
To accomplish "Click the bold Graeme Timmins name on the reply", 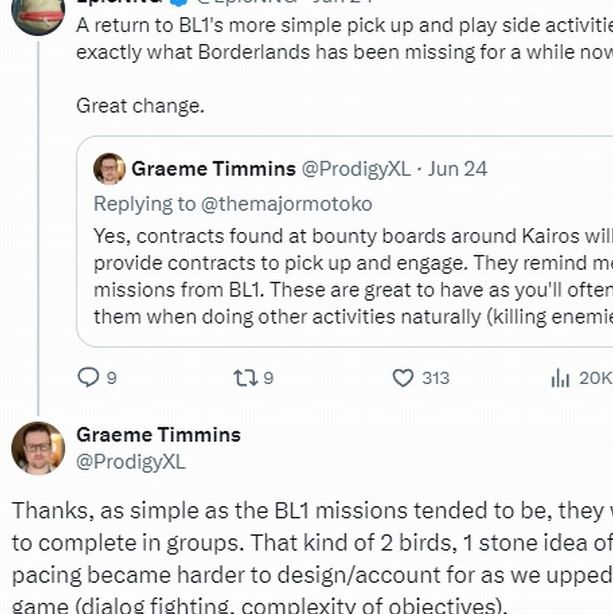I will pos(158,435).
